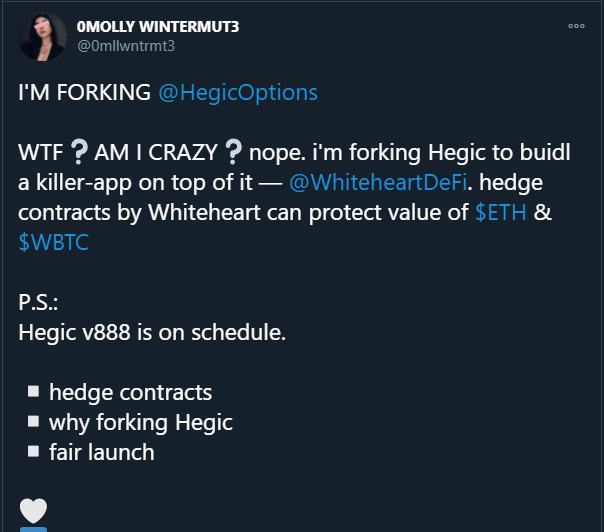The width and height of the screenshot is (604, 532).
Task: Select the "why forking Hegic" list text
Action: 141,423
